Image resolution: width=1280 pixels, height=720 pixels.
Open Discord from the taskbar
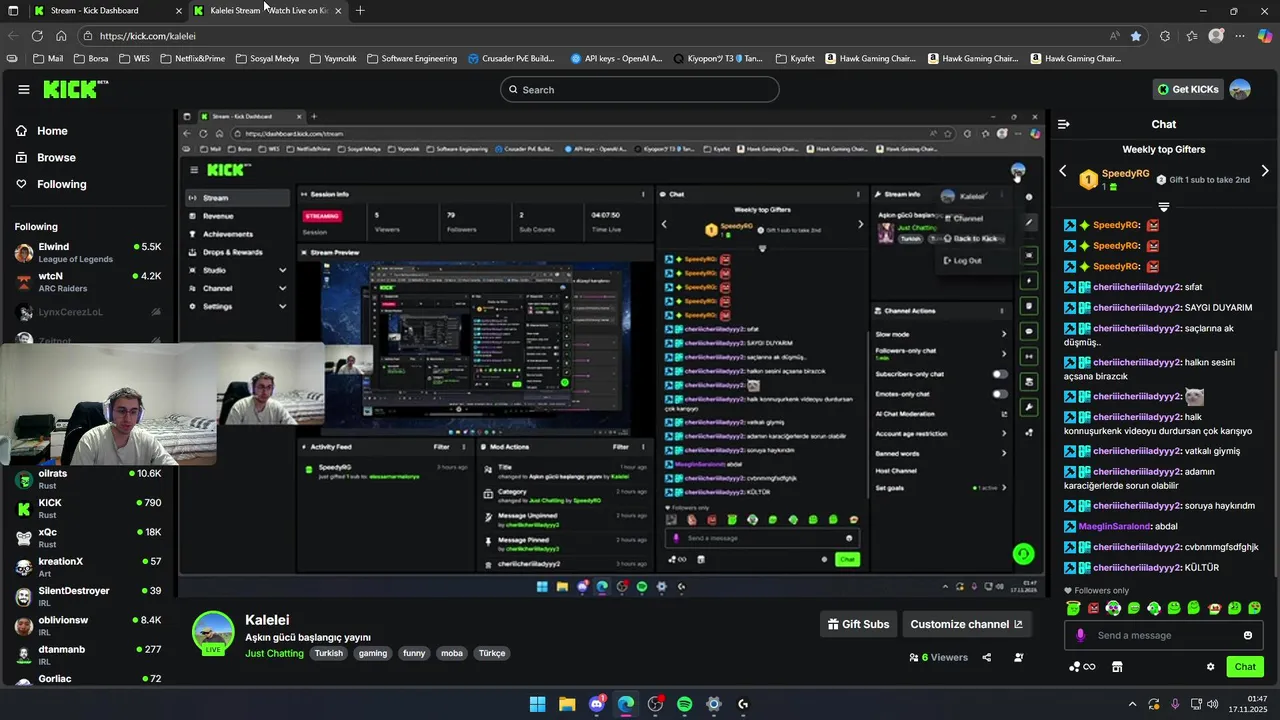[x=597, y=704]
